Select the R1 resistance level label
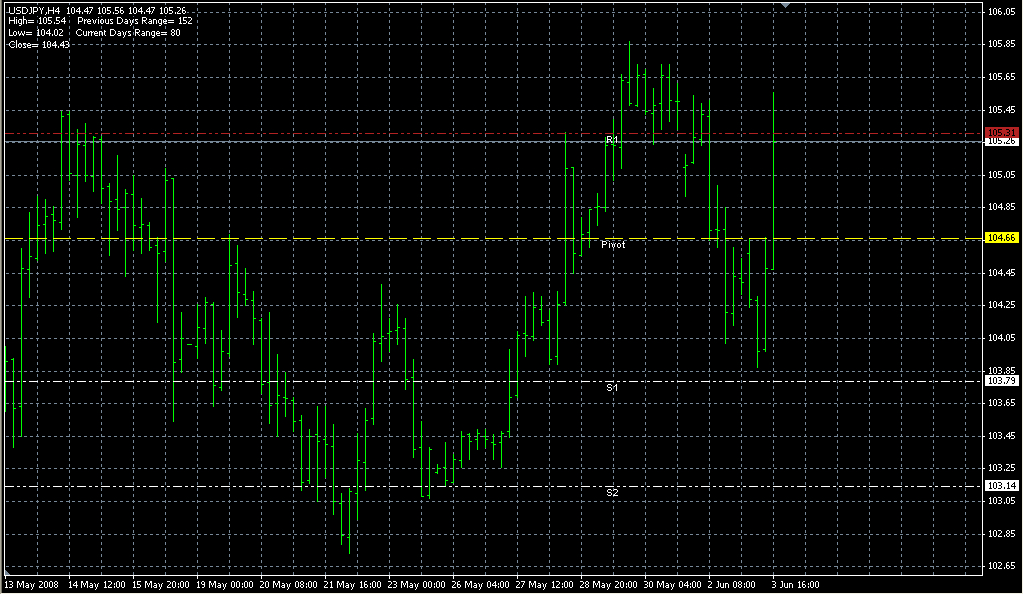 pyautogui.click(x=612, y=139)
